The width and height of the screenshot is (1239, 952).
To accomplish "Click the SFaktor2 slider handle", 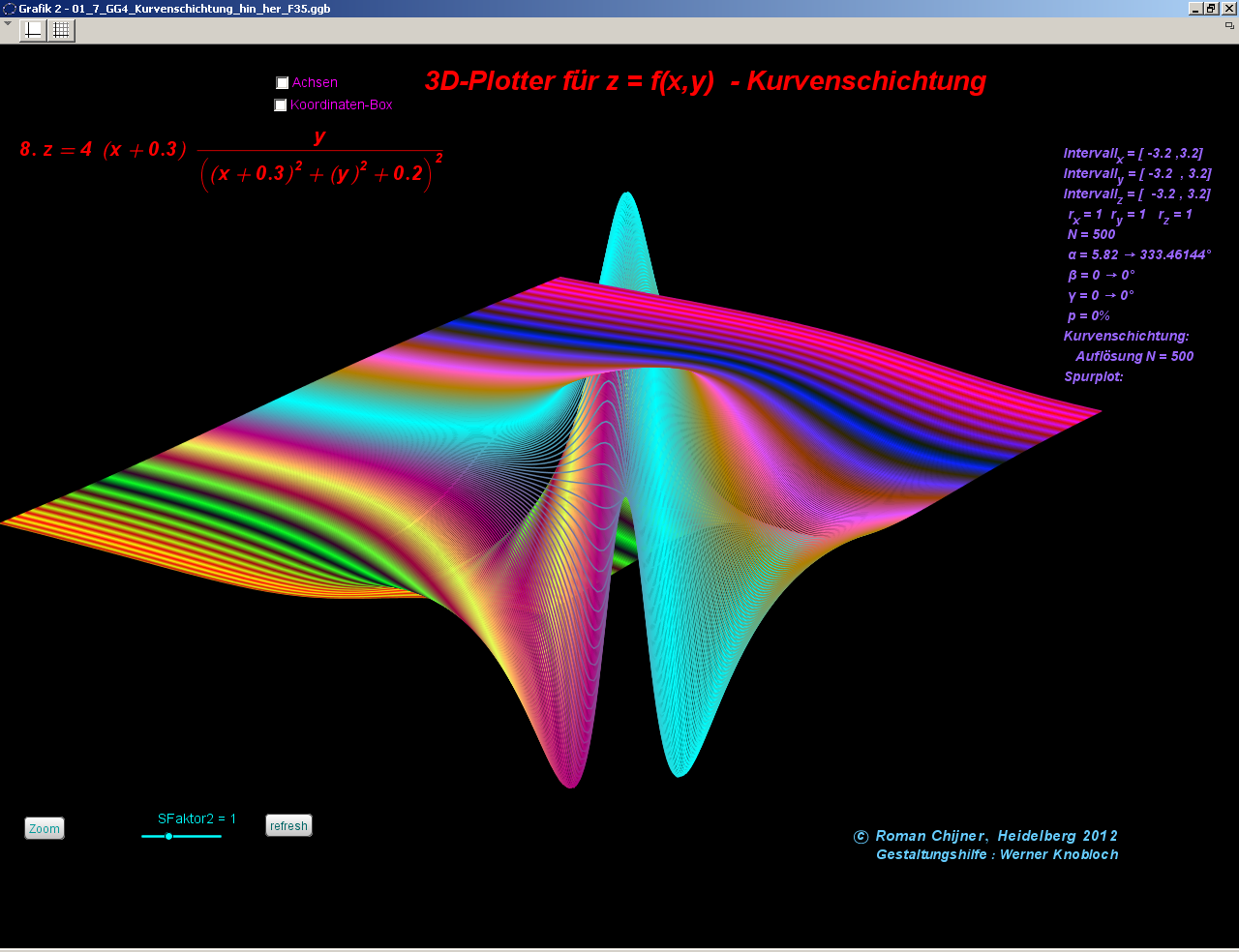I will (168, 836).
